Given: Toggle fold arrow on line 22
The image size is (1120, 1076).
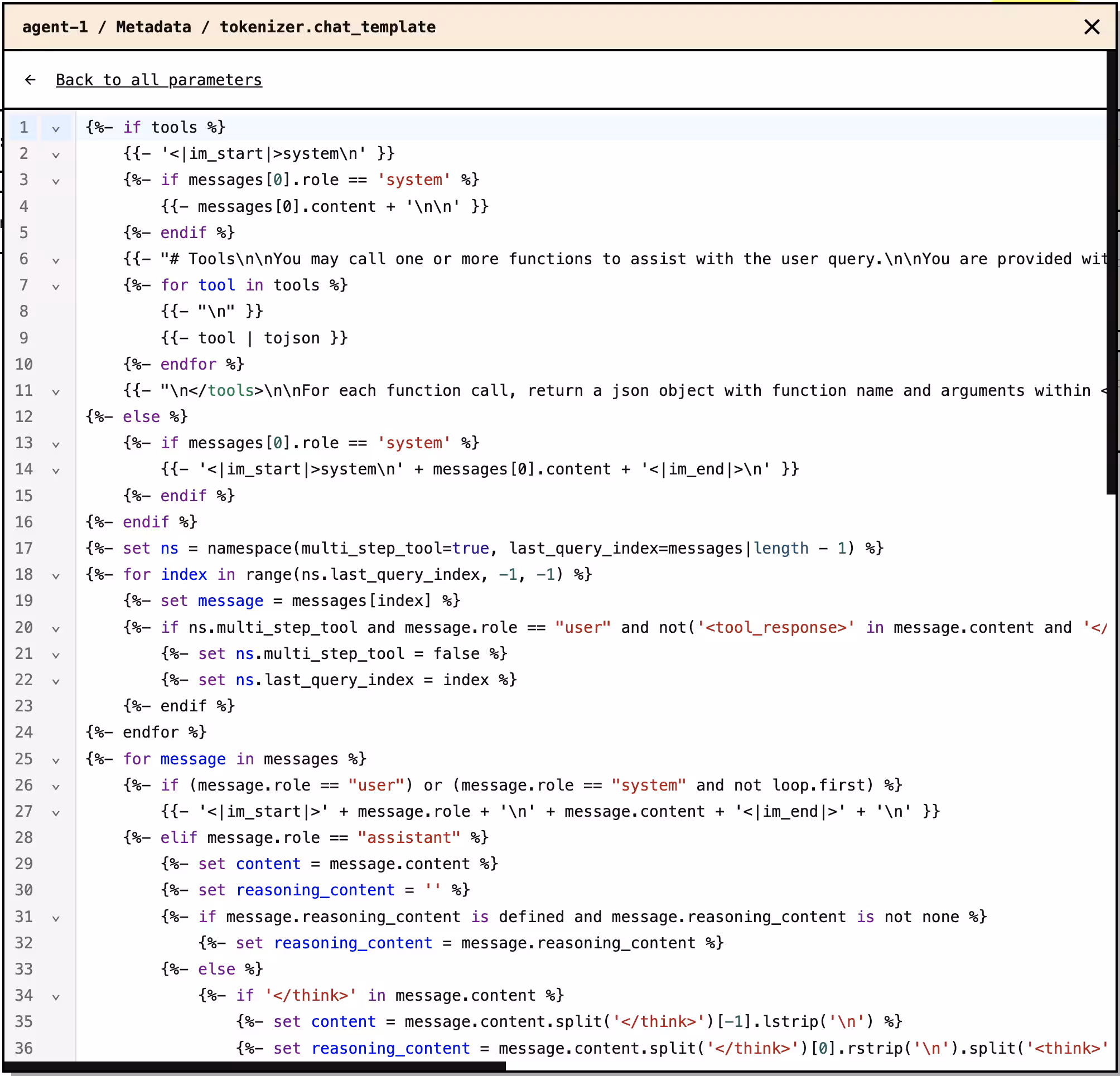Looking at the screenshot, I should tap(55, 682).
